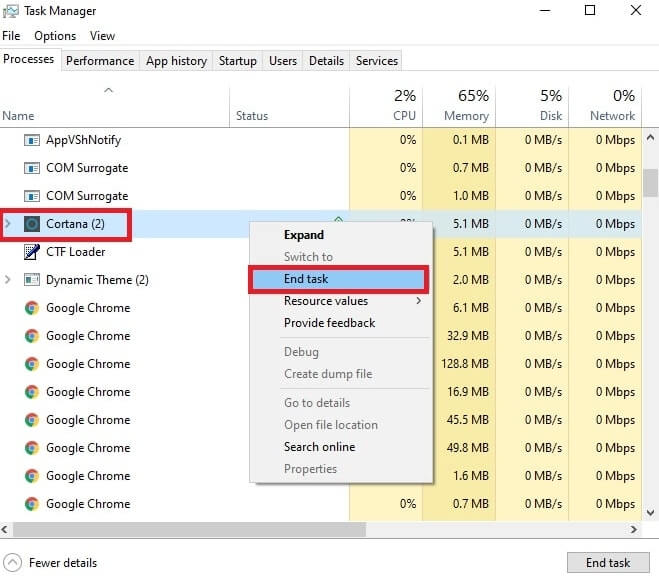659x580 pixels.
Task: Click the CTF Loader pen icon
Action: click(32, 252)
